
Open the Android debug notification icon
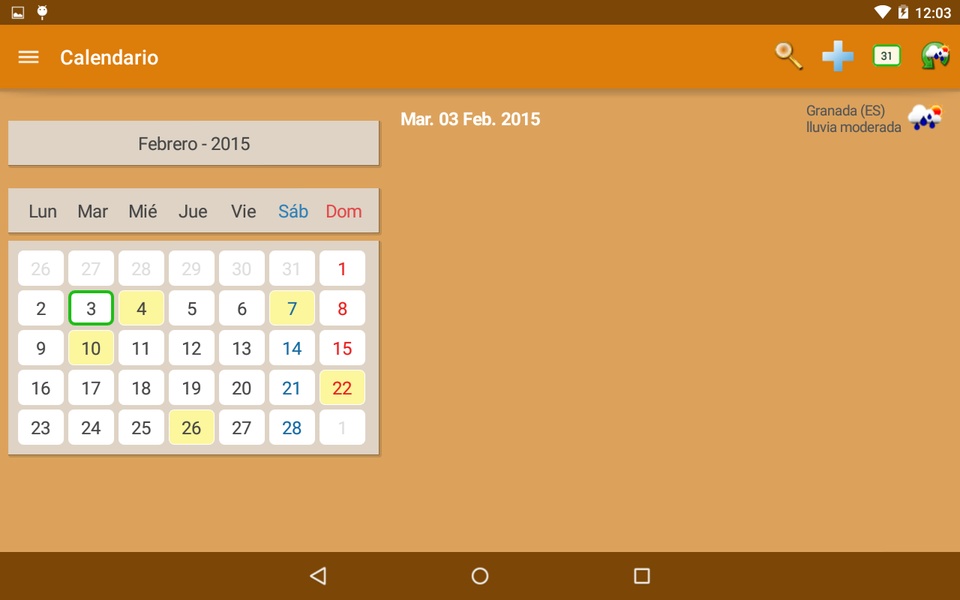[x=42, y=12]
